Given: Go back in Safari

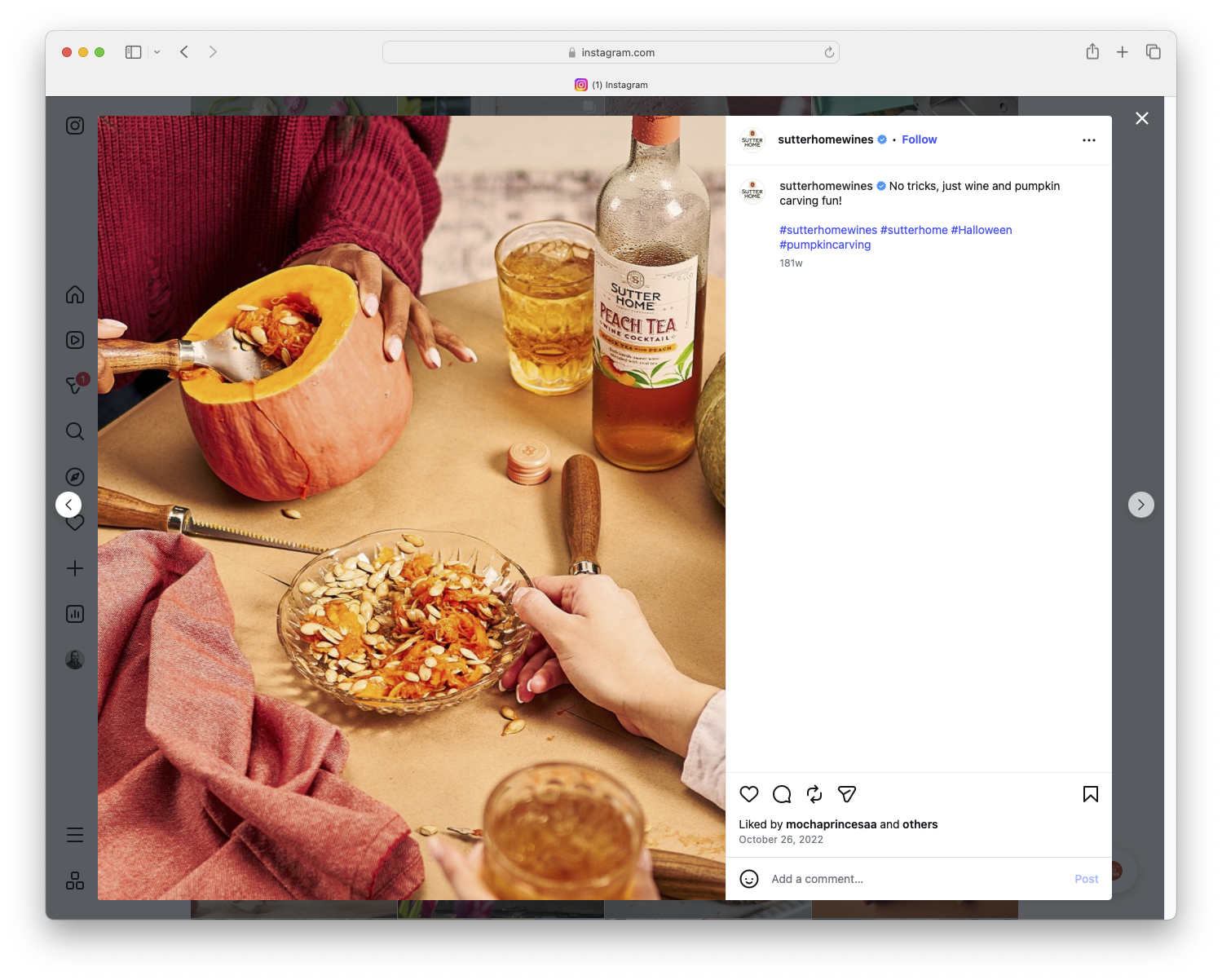Looking at the screenshot, I should pos(184,52).
